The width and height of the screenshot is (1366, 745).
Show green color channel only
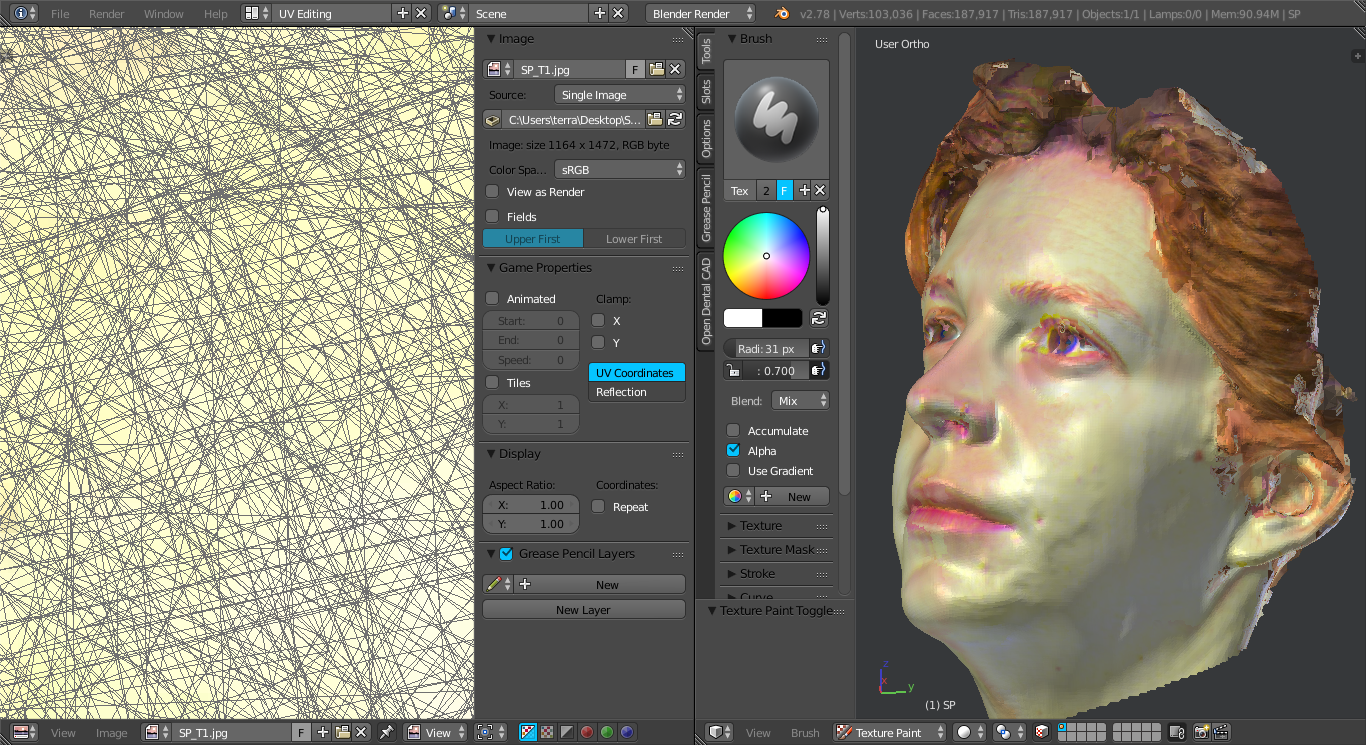607,733
